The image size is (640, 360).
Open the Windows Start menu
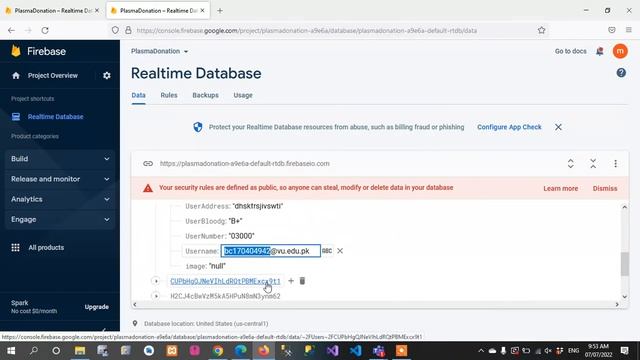click(x=11, y=351)
